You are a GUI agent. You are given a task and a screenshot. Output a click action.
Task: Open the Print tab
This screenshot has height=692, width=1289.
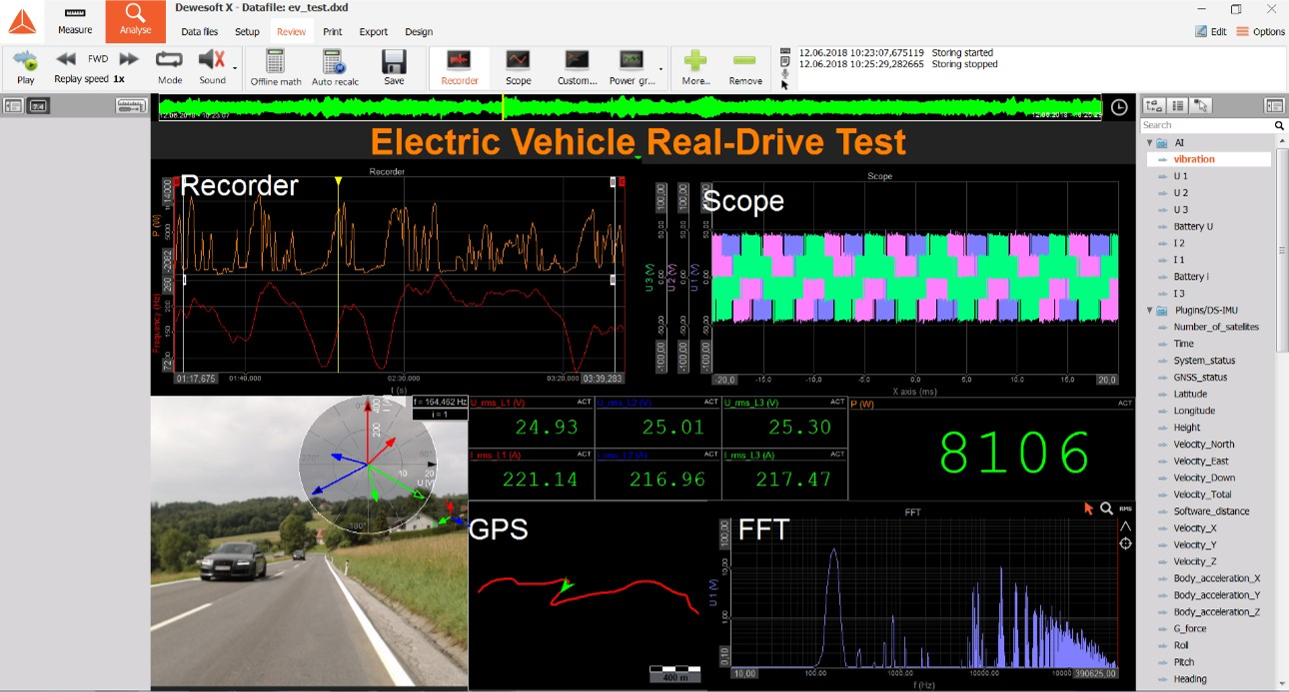tap(332, 32)
